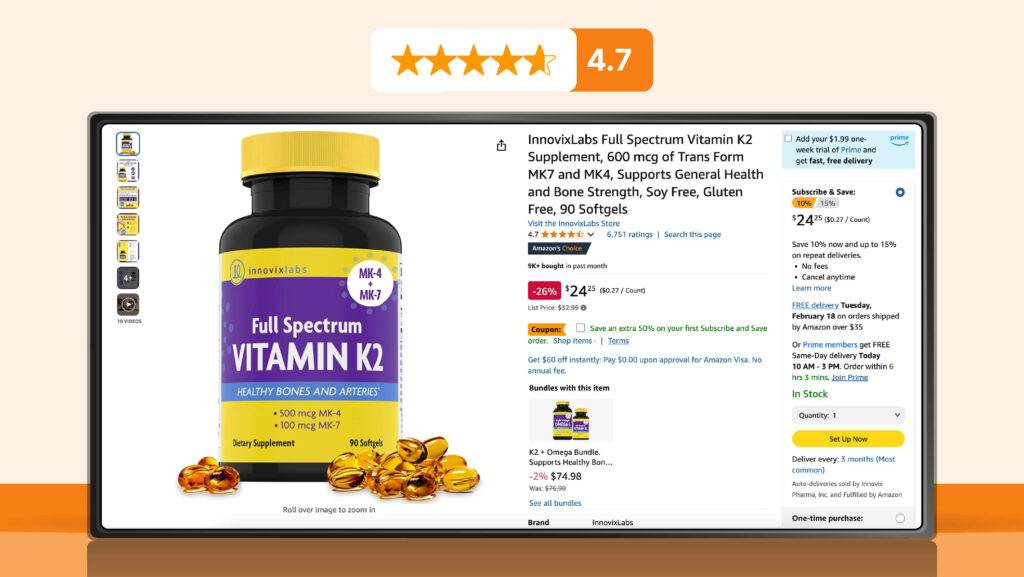The width and height of the screenshot is (1024, 577).
Task: Tick the Coupon save extra 50% checkbox
Action: [580, 328]
